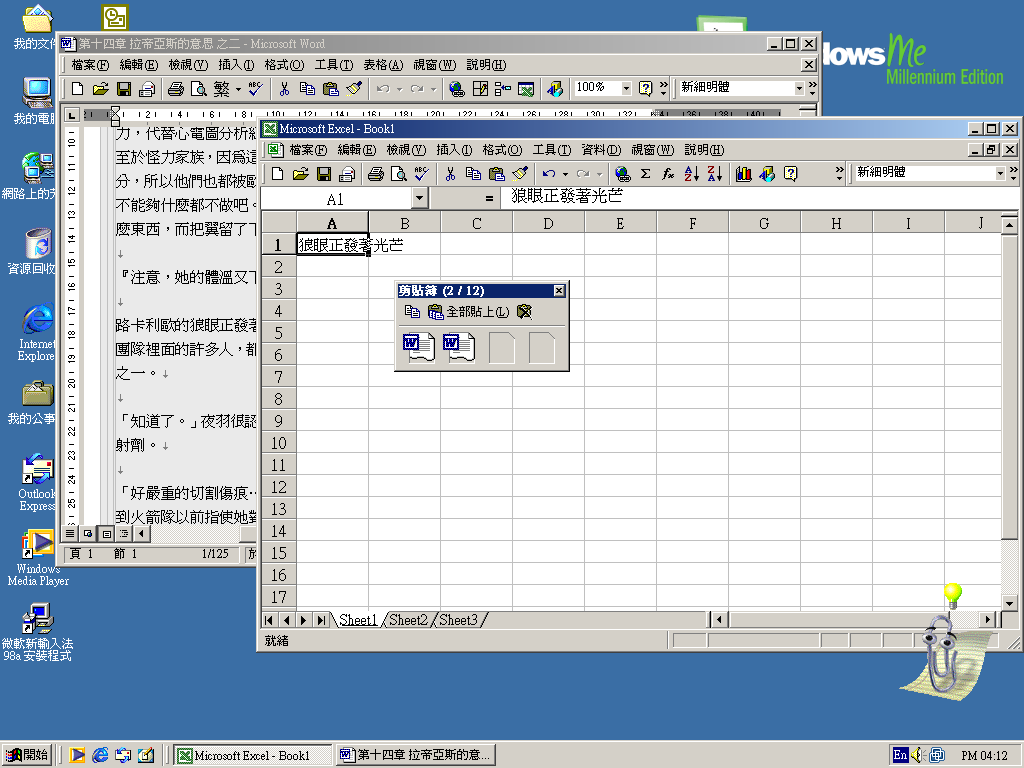Open the Excel font name dropdown

(1000, 173)
